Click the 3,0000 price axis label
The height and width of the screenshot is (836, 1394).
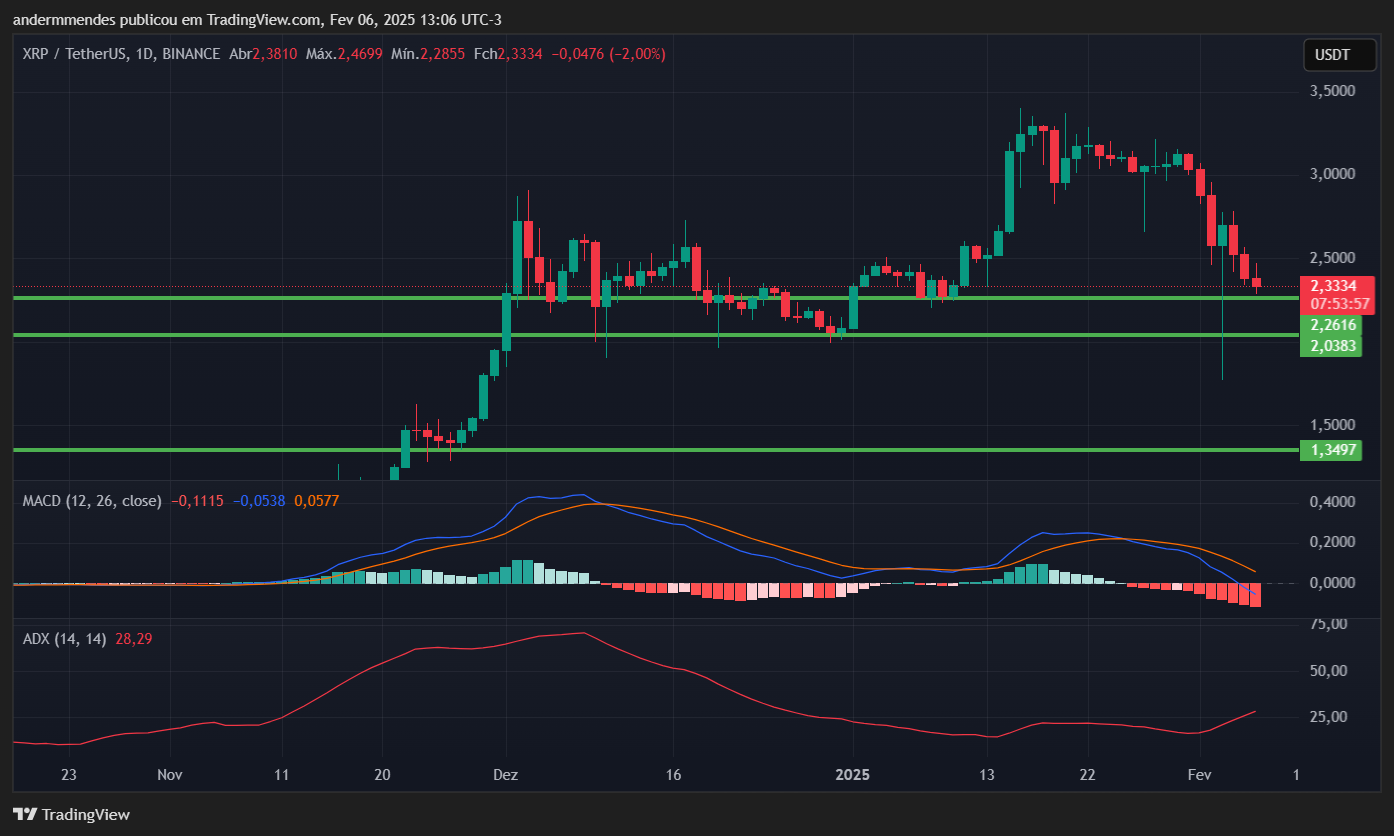(1332, 174)
